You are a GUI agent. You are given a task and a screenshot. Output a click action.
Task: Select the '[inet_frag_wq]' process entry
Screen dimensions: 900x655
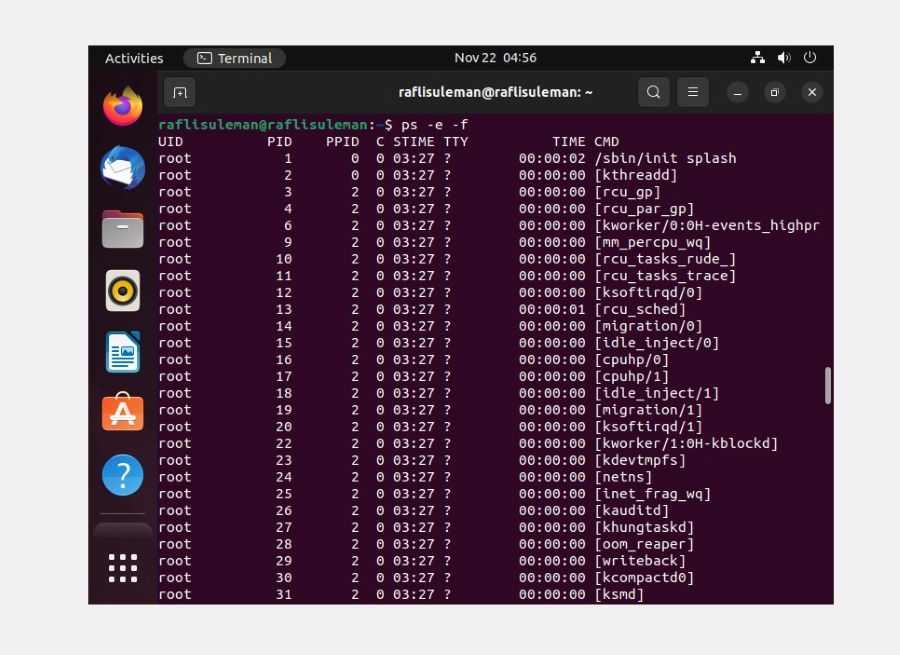point(653,494)
